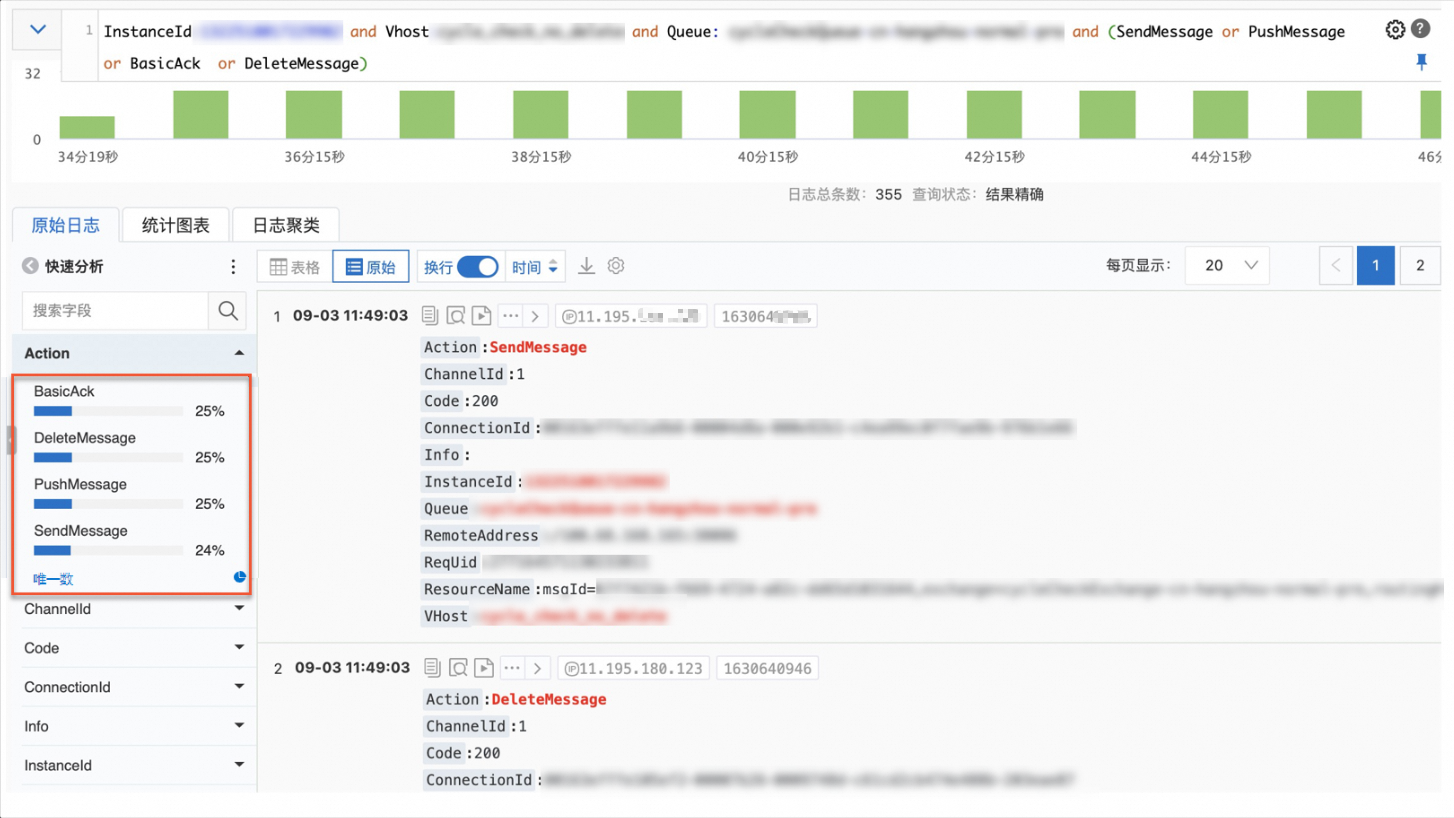
Task: Open query settings gear icon
Action: click(1395, 30)
